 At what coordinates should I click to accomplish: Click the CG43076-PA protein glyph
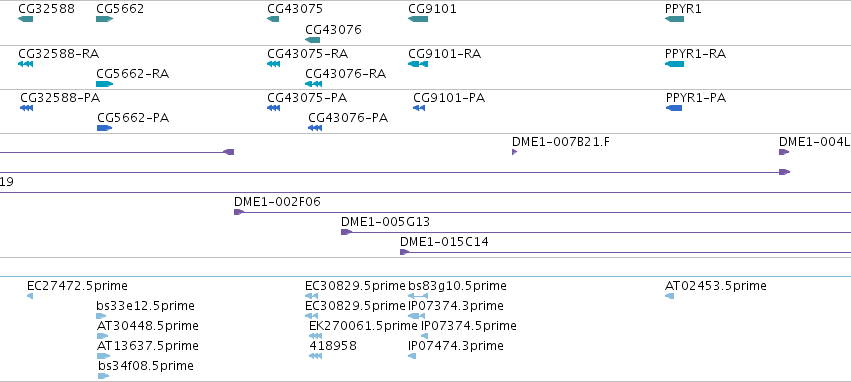point(315,128)
